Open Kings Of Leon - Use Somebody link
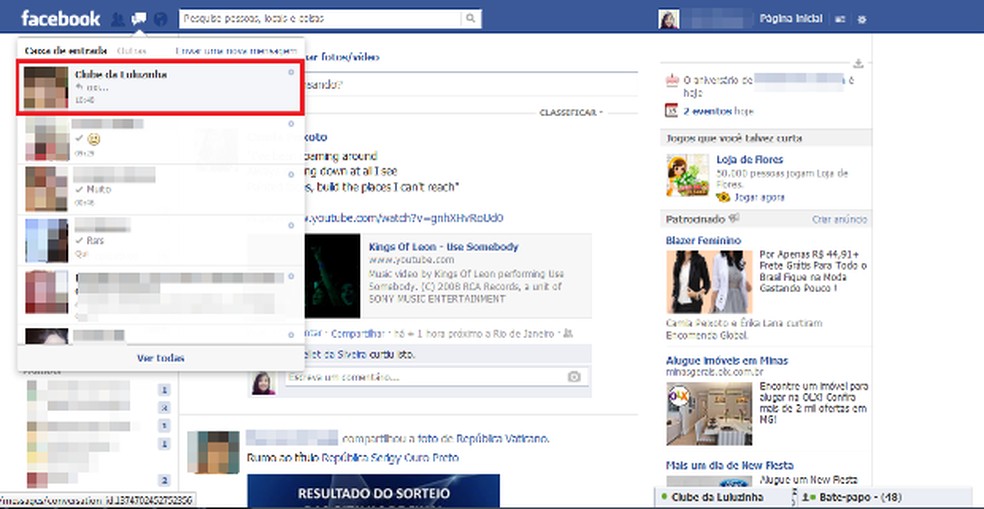This screenshot has height=509, width=984. click(444, 247)
